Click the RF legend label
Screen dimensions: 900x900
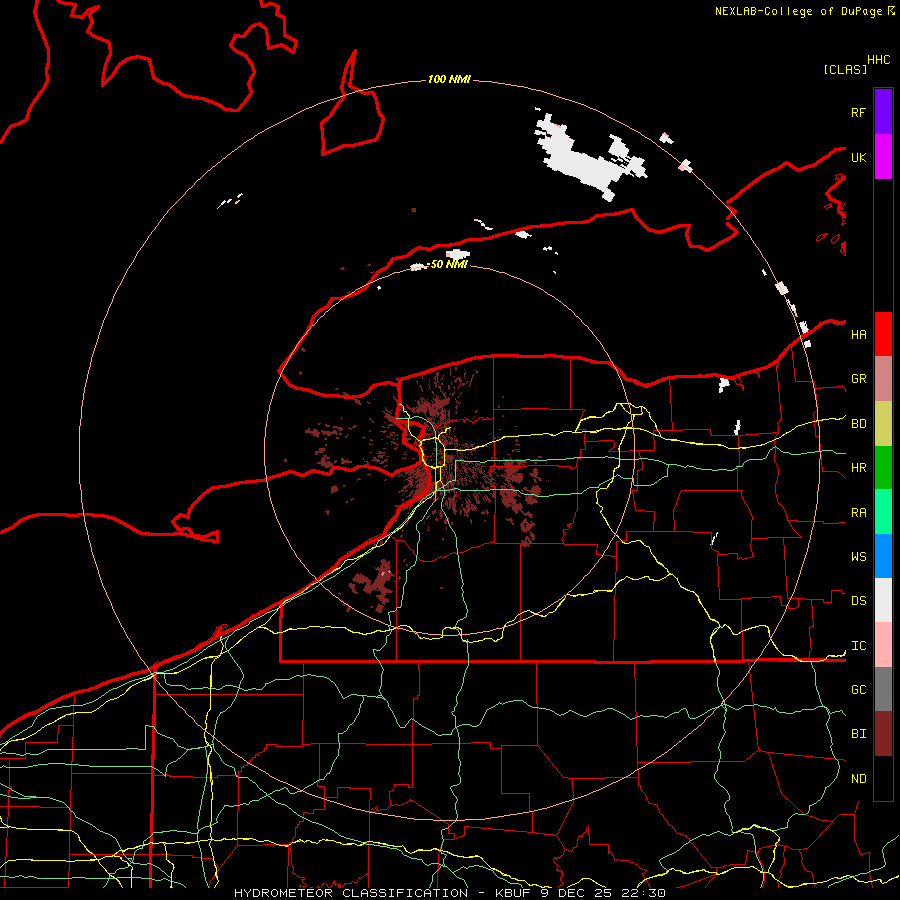(858, 112)
